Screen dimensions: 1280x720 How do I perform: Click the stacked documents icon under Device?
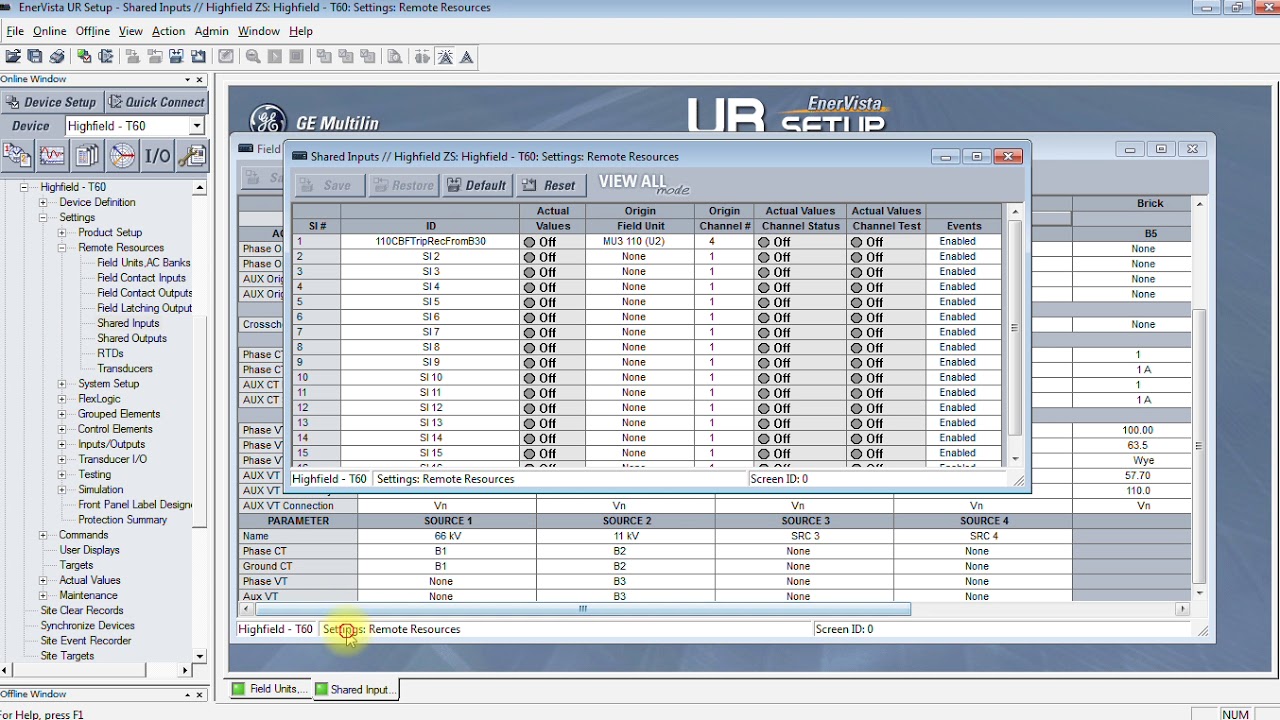tap(87, 155)
